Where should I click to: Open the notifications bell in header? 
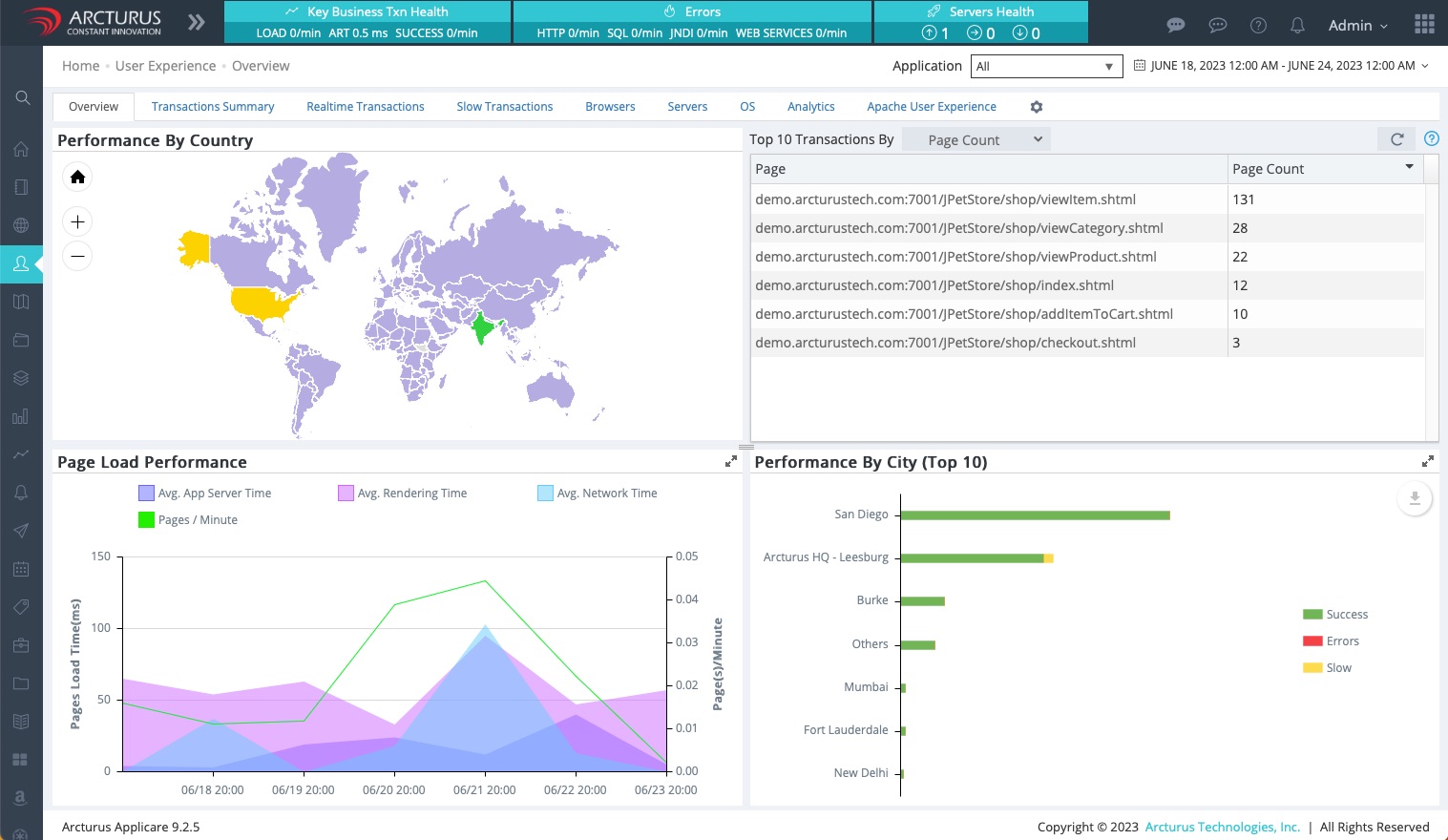click(1297, 26)
